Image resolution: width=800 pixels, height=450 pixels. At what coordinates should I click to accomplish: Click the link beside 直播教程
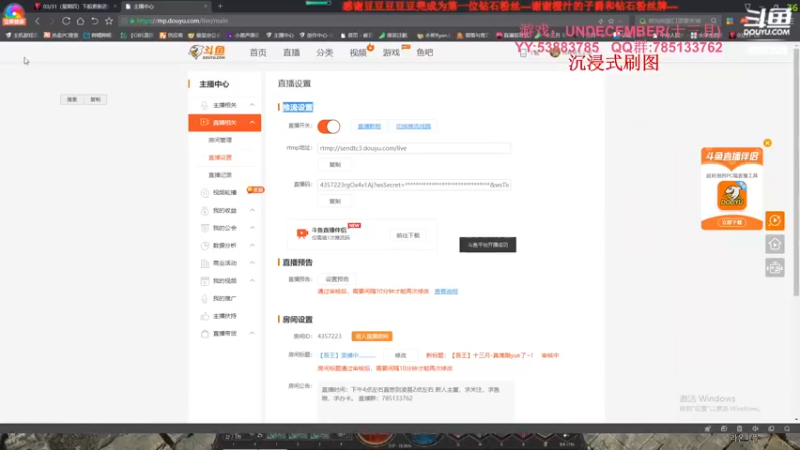click(413, 127)
